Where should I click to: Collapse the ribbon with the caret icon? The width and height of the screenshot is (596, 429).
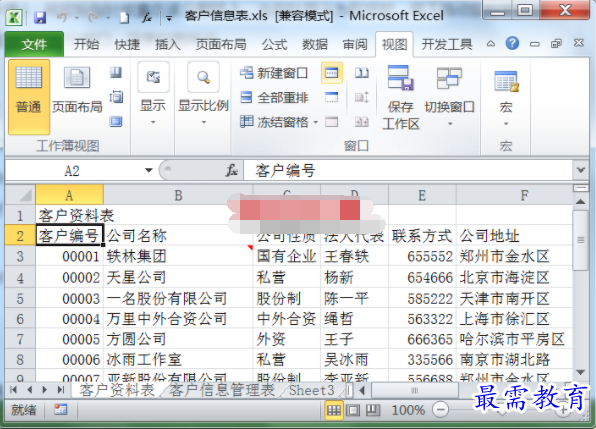(x=491, y=44)
